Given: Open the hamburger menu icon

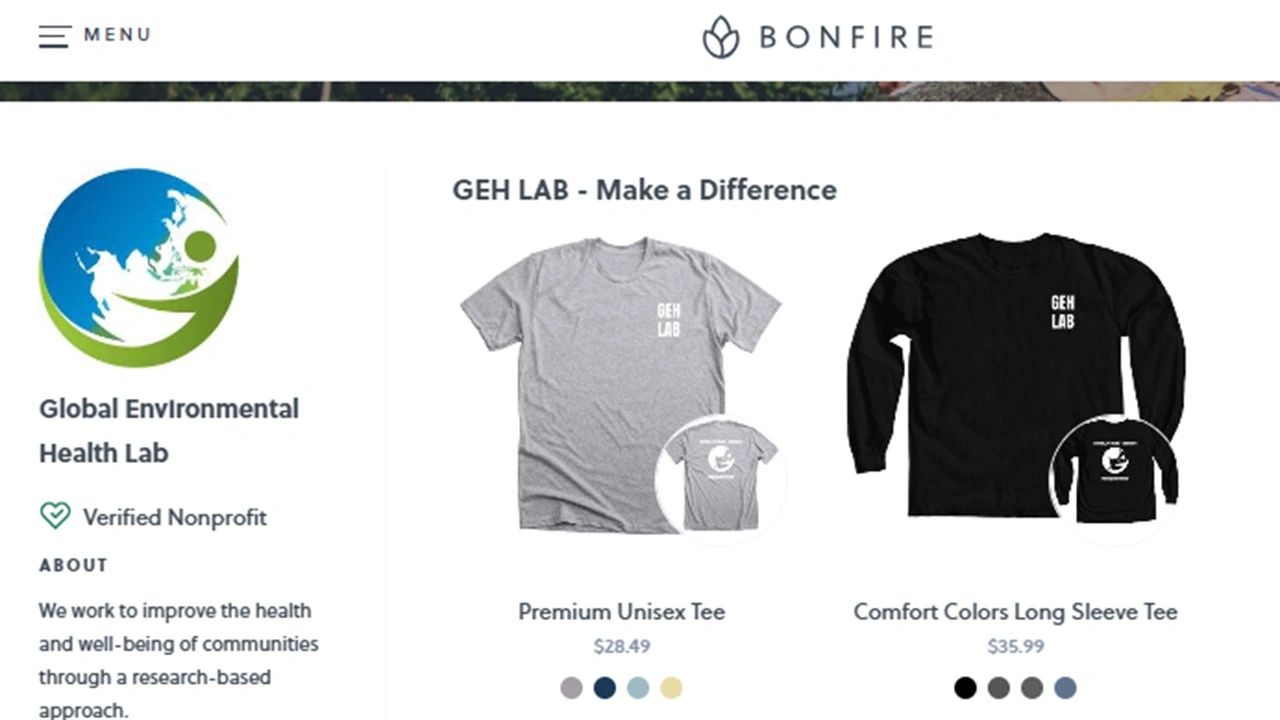Looking at the screenshot, I should pos(55,36).
